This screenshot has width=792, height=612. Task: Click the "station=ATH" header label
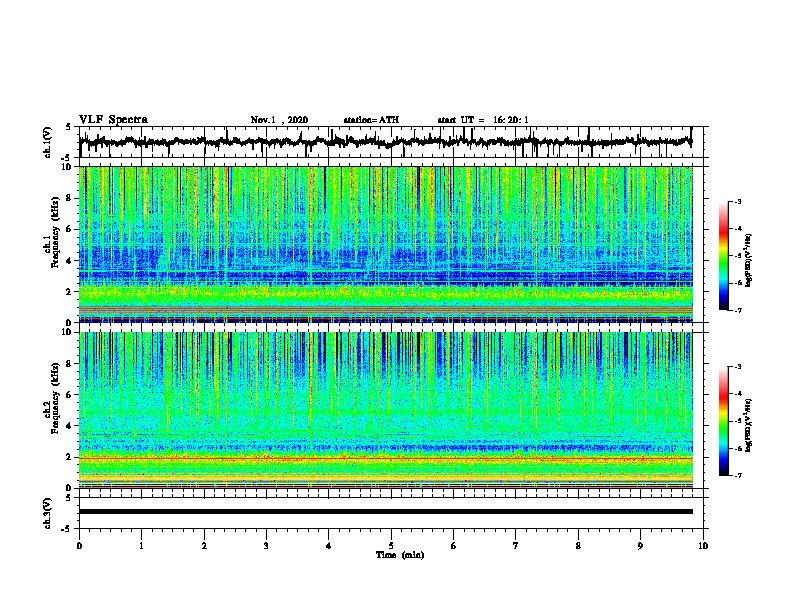point(371,120)
